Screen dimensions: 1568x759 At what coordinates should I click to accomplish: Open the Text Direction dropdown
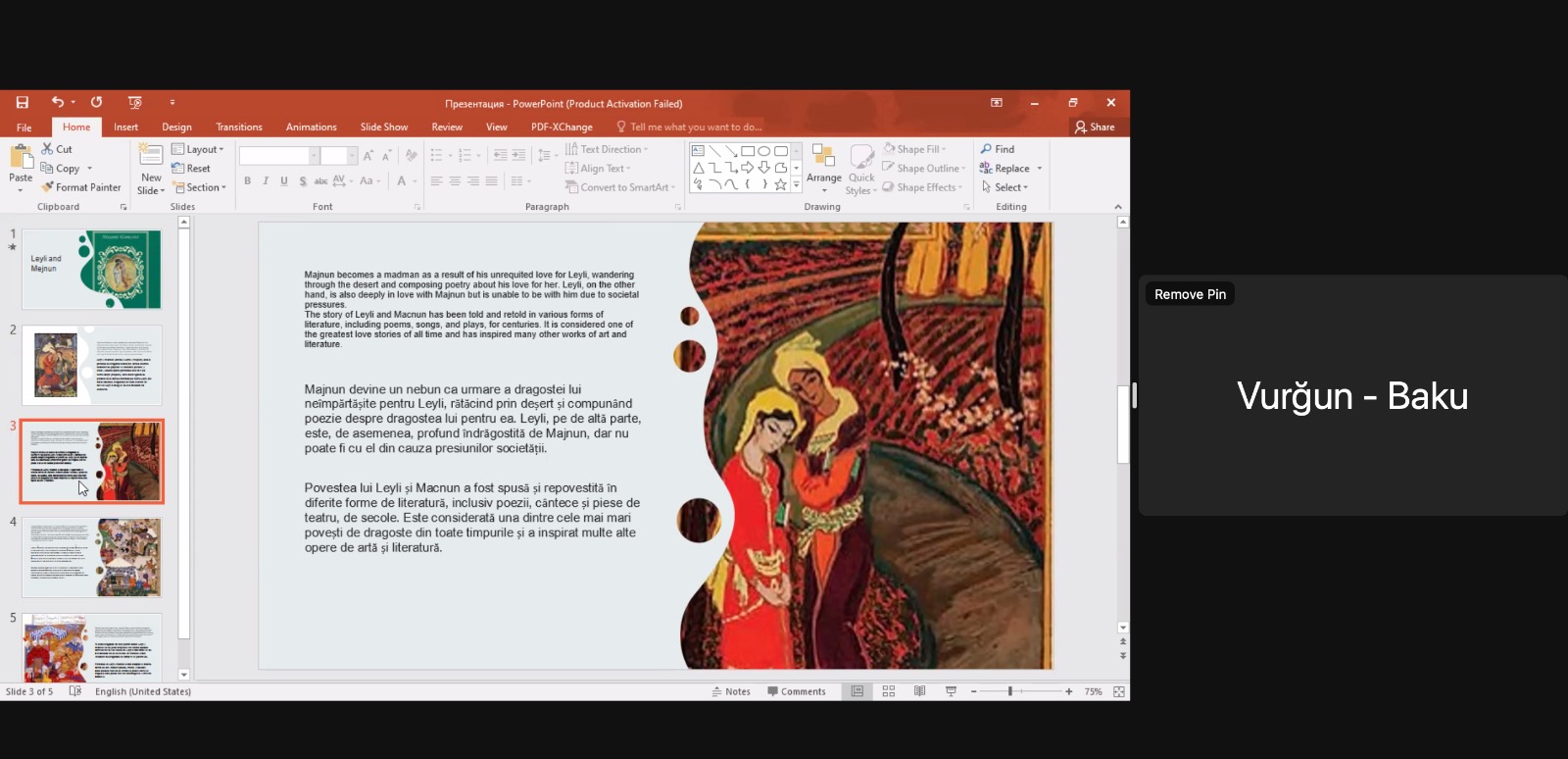(x=607, y=149)
